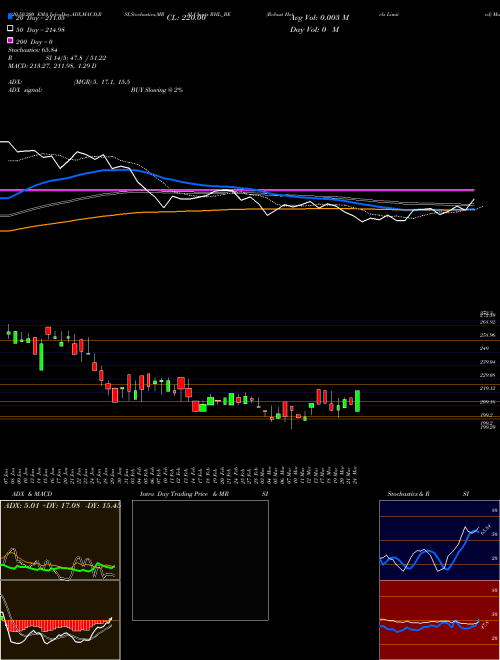Click the 'Intra Day Trading Price & MR' title

point(184,494)
